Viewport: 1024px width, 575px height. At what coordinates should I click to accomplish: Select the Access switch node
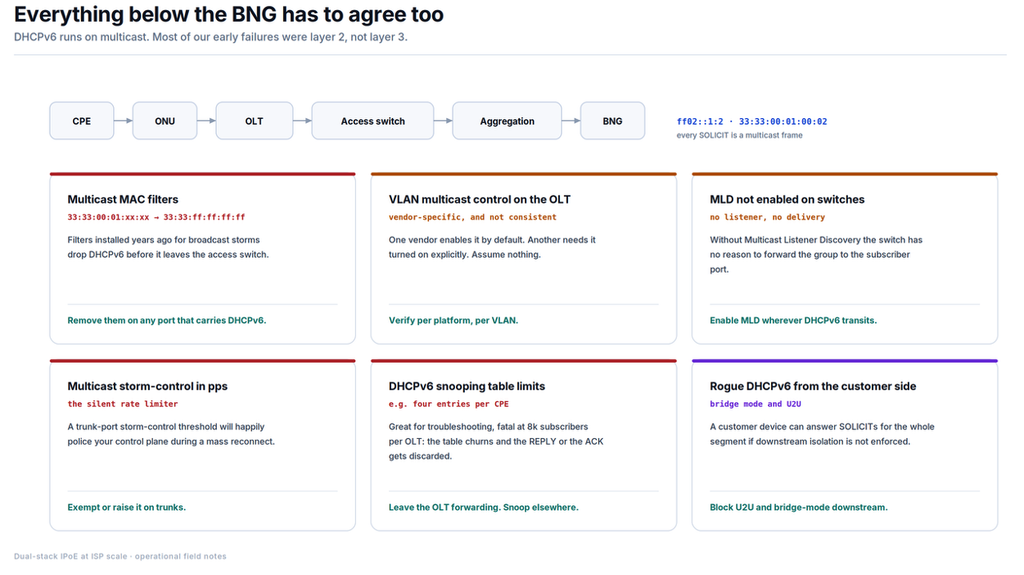[373, 121]
